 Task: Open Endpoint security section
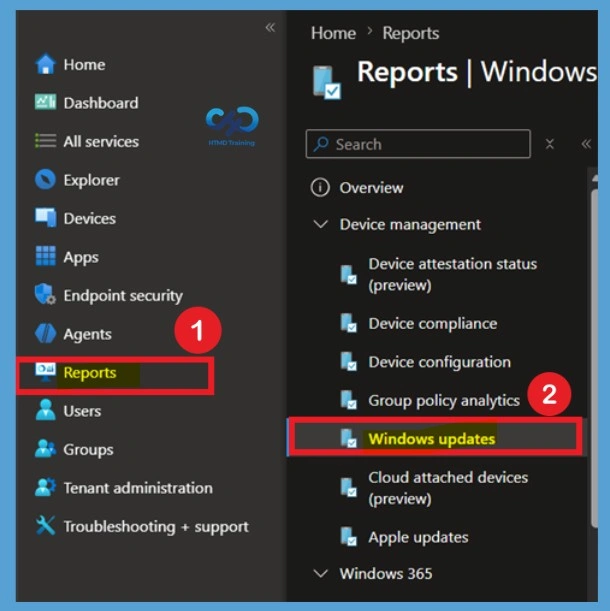point(123,295)
